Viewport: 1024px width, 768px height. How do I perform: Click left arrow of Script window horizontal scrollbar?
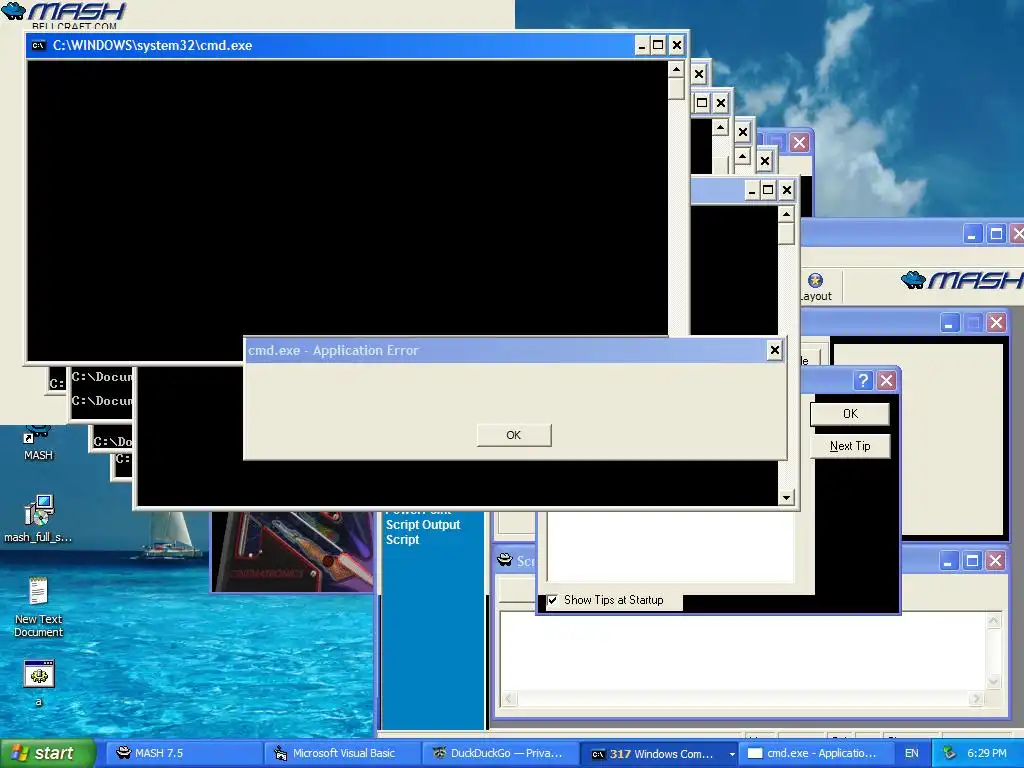click(509, 699)
